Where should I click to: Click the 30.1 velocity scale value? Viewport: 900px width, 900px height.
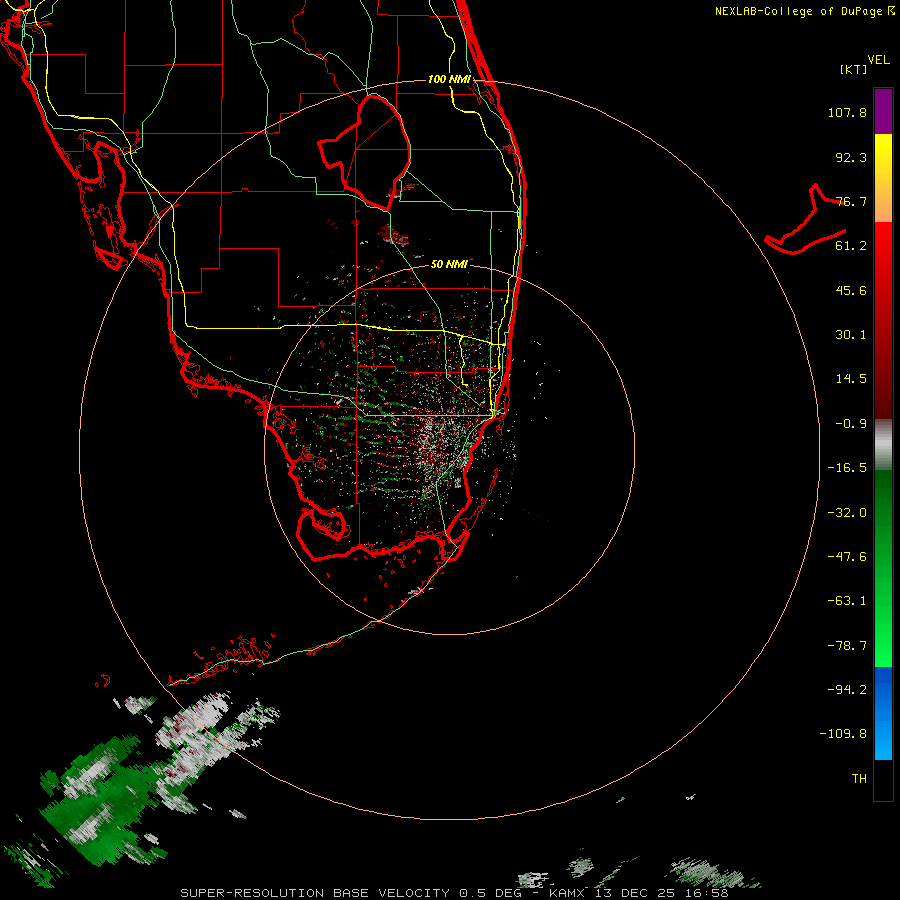(851, 335)
